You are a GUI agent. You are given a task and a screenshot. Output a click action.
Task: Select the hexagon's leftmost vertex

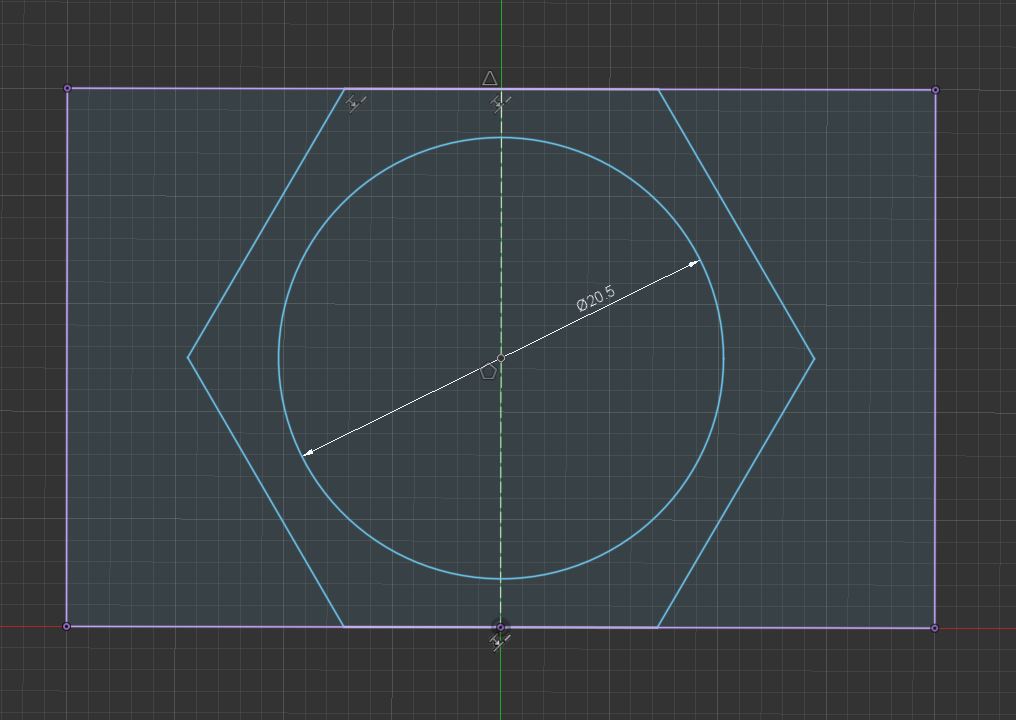point(188,357)
